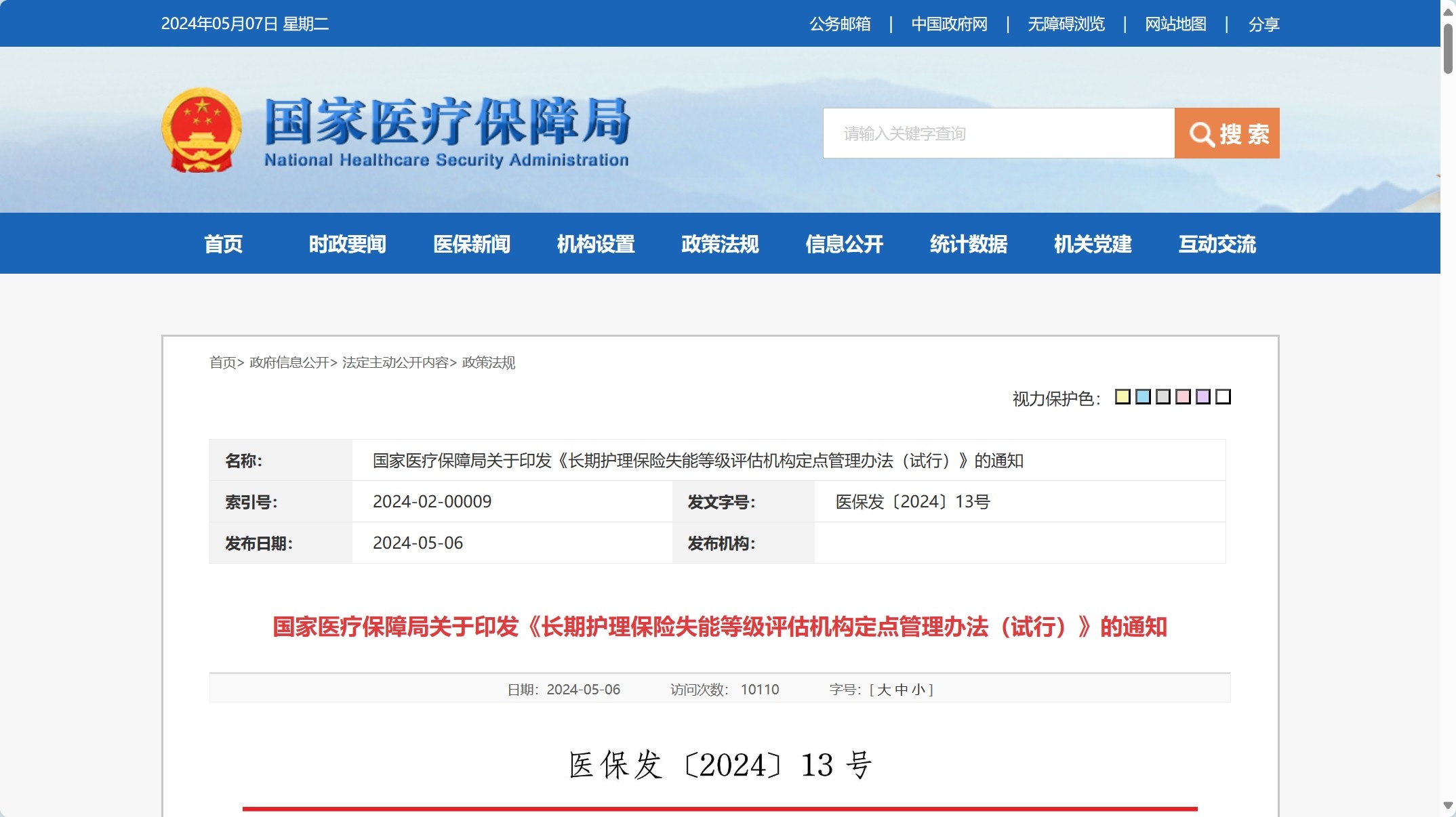Click the national emblem logo
Screen dimensions: 1456x817
[201, 129]
